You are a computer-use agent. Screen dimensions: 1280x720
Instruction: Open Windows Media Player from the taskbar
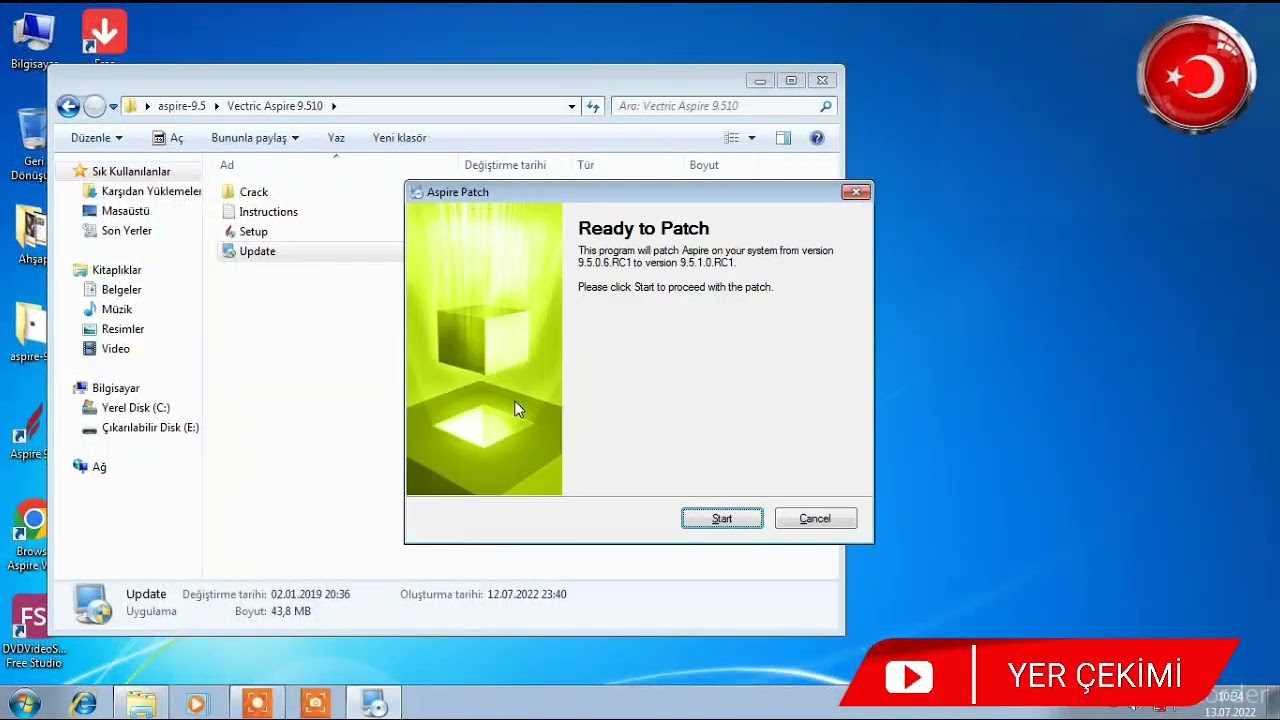coord(196,703)
